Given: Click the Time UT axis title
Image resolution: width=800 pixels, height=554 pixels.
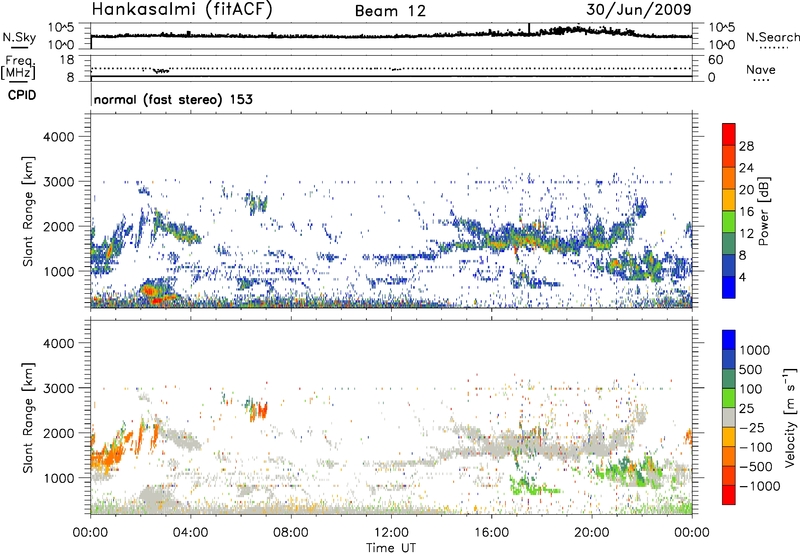Looking at the screenshot, I should tap(391, 548).
